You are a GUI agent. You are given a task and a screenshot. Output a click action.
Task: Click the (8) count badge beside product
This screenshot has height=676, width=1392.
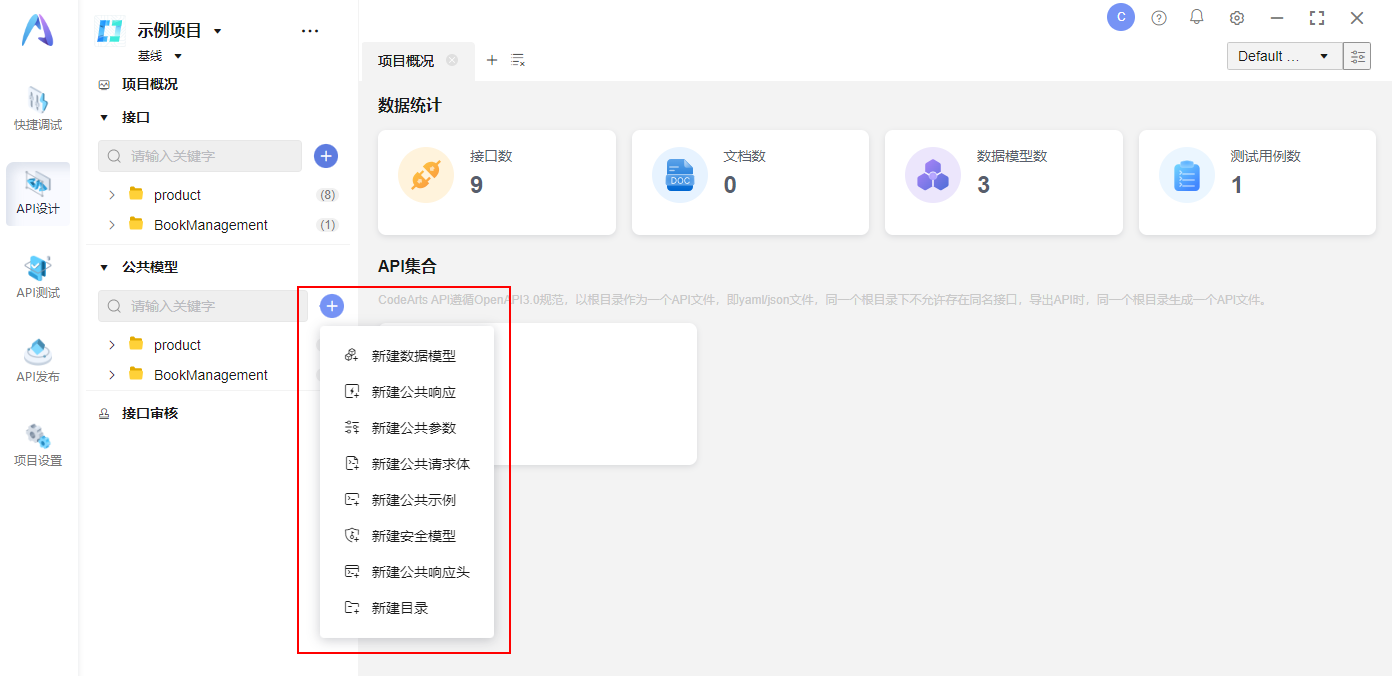click(327, 195)
